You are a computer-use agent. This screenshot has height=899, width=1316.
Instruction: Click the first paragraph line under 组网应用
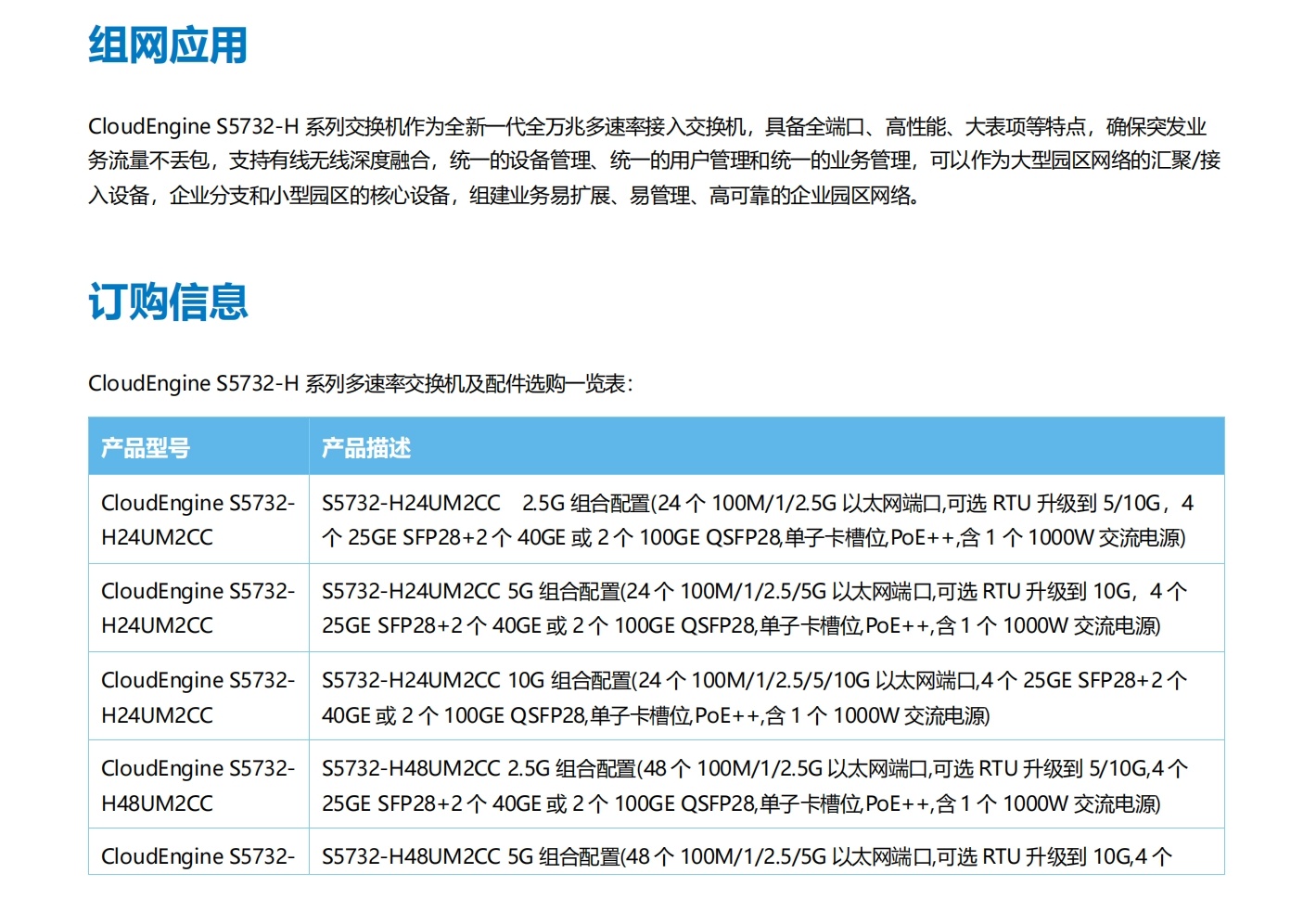(647, 126)
